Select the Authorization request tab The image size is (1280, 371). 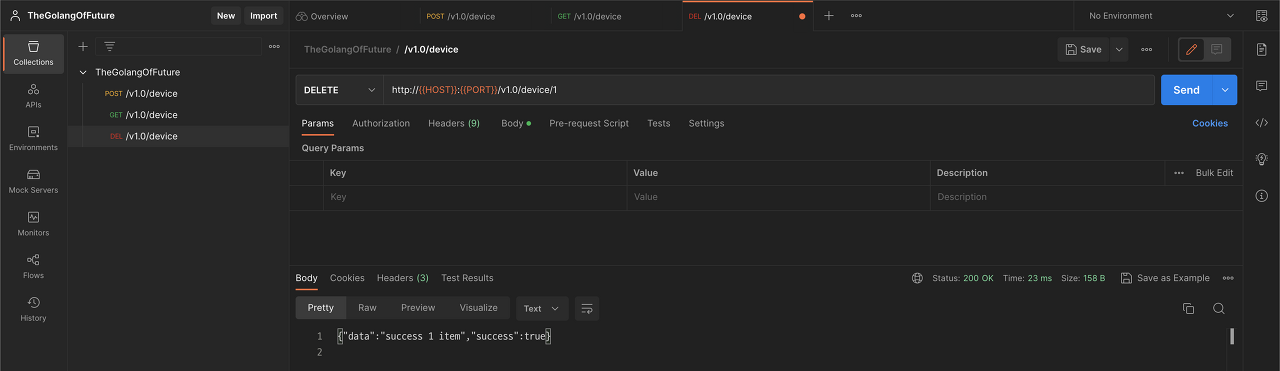click(381, 123)
